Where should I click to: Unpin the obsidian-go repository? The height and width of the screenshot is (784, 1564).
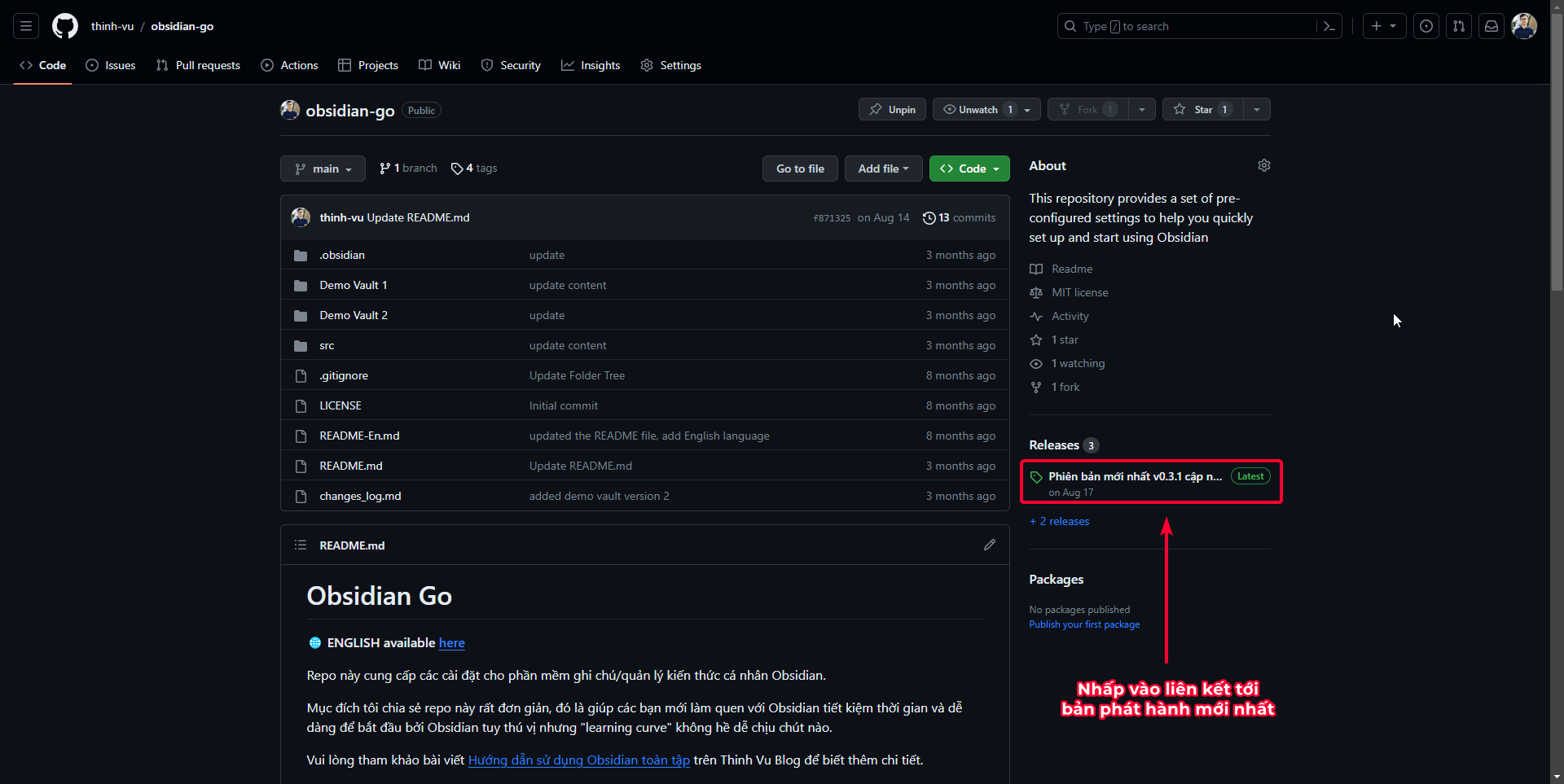[x=892, y=109]
